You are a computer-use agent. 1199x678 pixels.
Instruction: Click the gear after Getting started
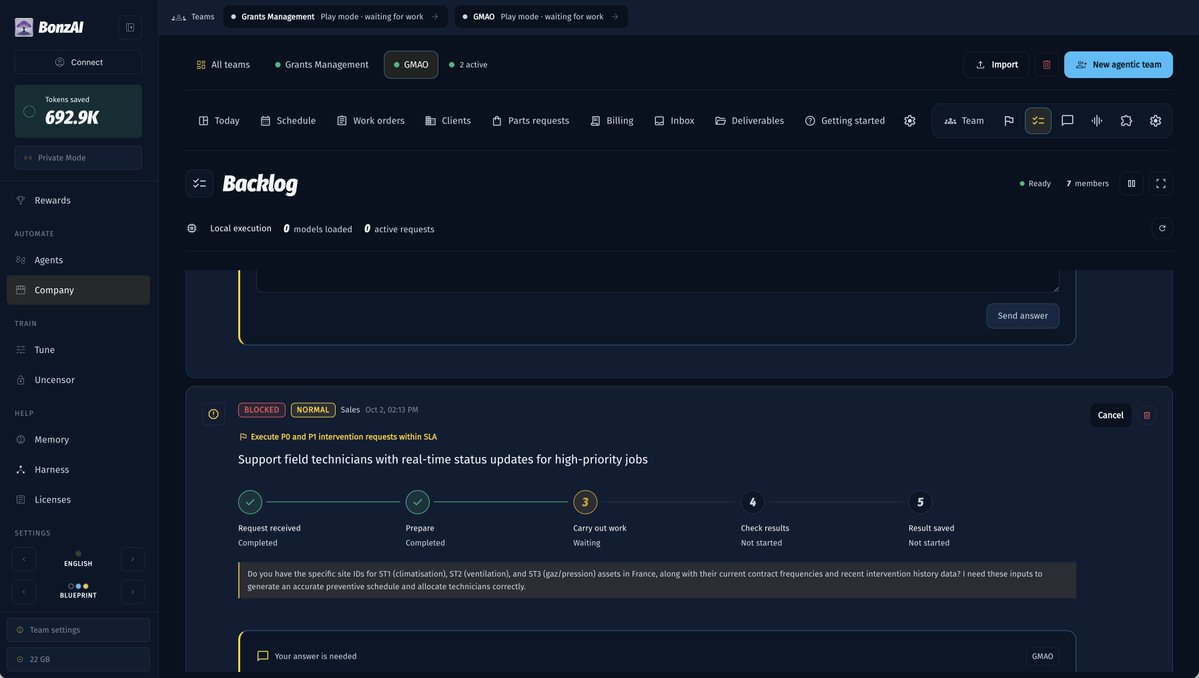coord(909,121)
